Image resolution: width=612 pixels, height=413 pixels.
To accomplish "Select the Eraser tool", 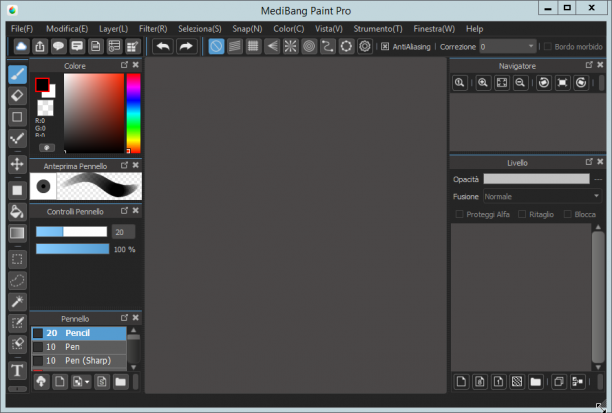I will point(17,96).
